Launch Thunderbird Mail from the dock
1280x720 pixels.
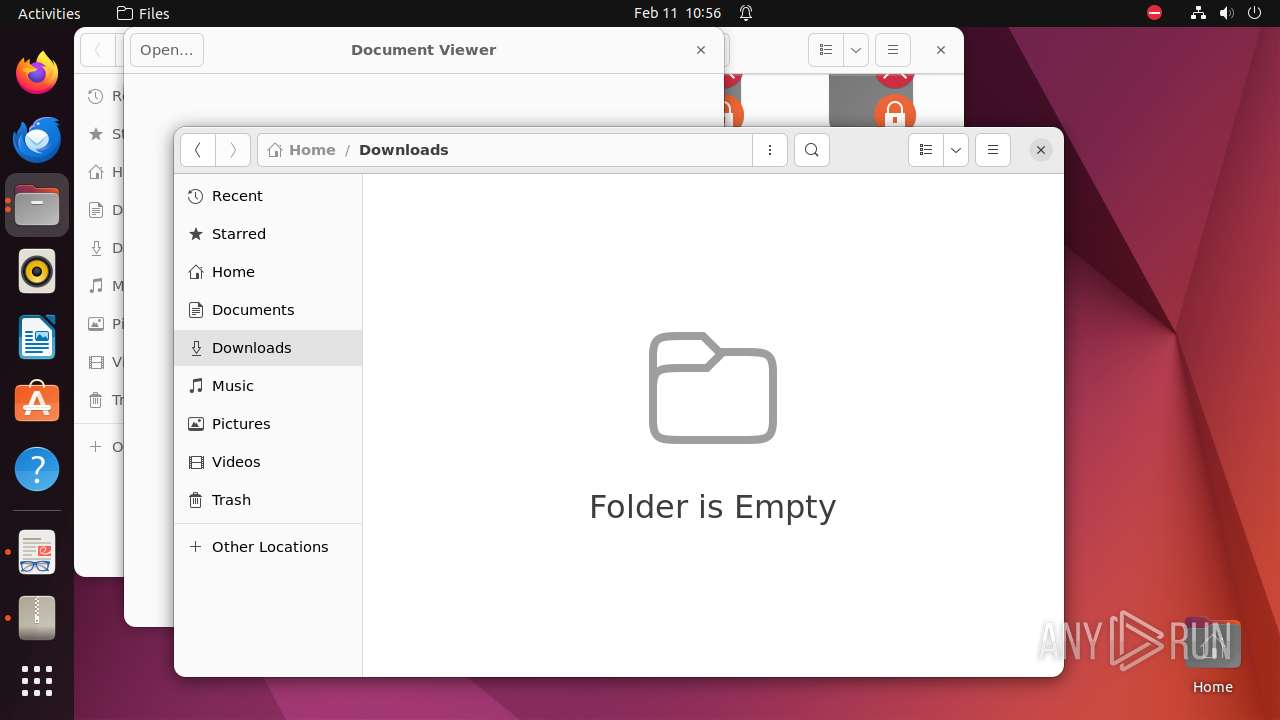pos(37,139)
